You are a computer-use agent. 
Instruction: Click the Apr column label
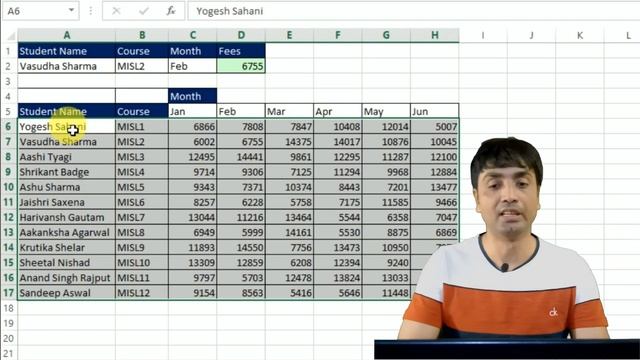coord(338,111)
